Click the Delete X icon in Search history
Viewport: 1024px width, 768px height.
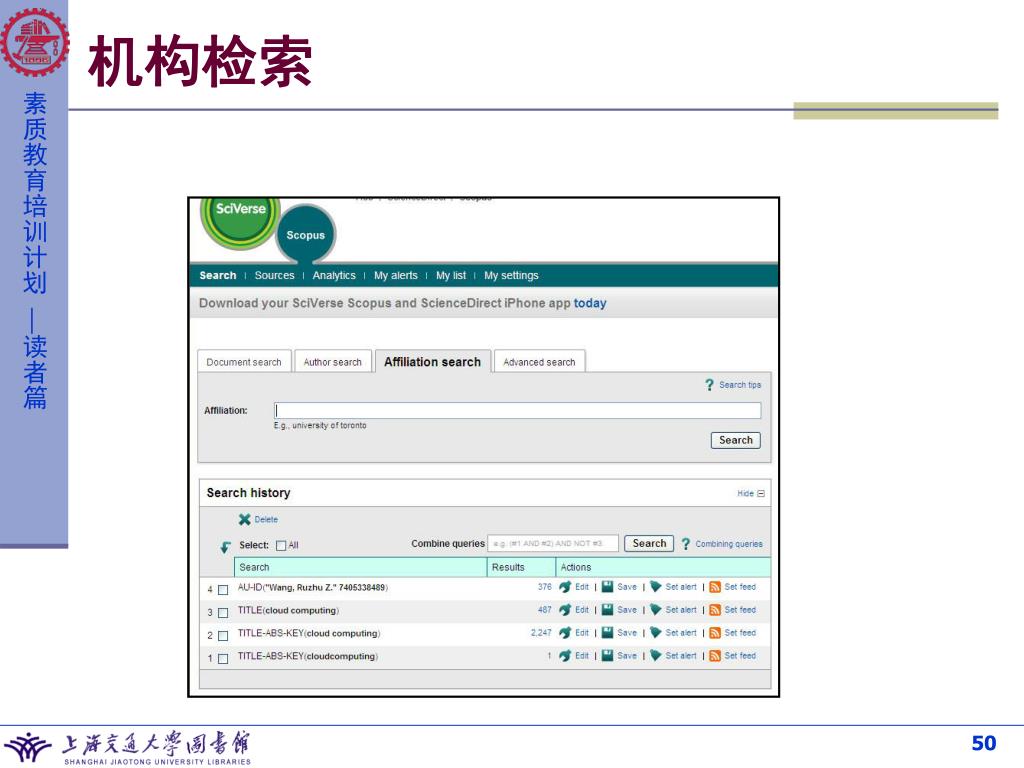pos(244,519)
